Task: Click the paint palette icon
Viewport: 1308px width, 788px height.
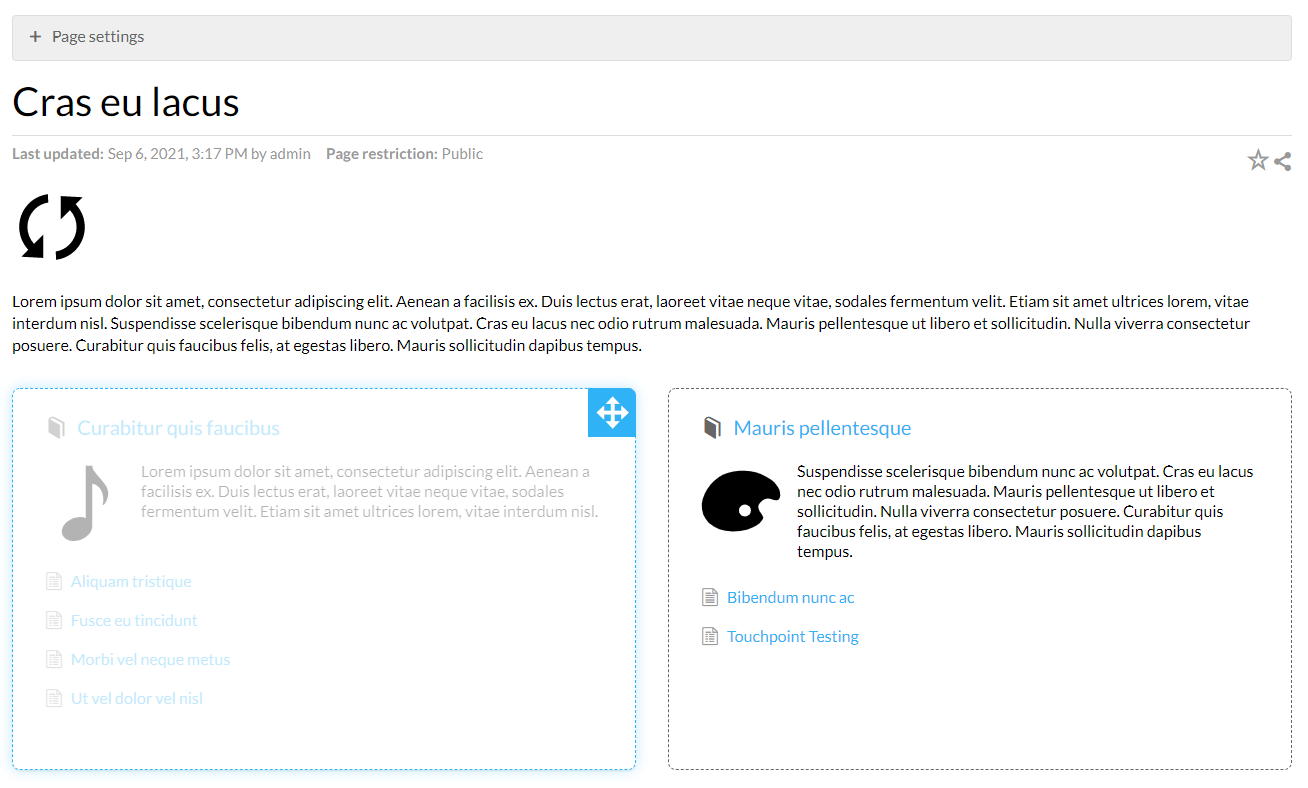Action: 740,501
